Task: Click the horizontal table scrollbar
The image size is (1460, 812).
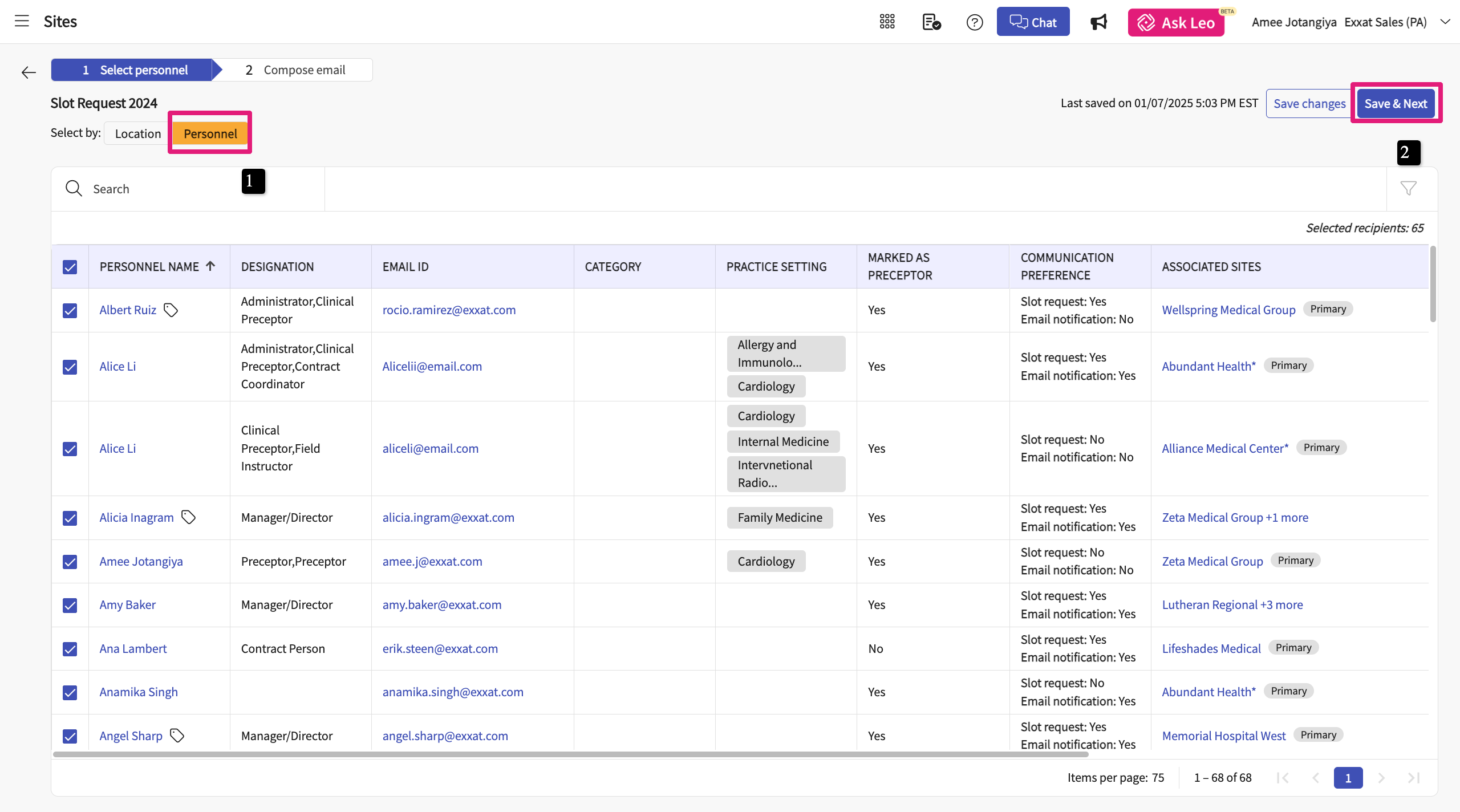Action: click(570, 754)
